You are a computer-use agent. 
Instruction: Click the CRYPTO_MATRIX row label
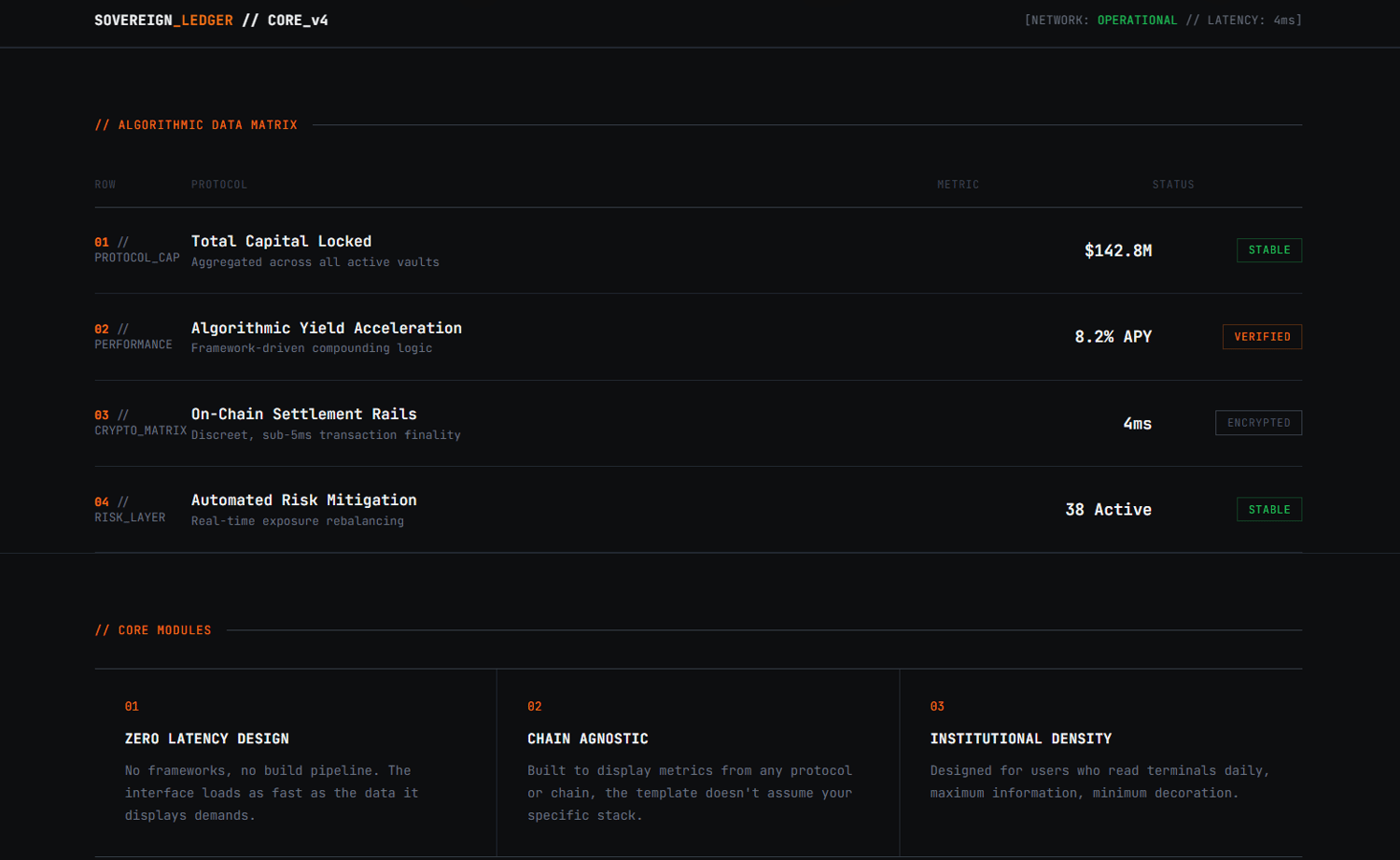141,430
